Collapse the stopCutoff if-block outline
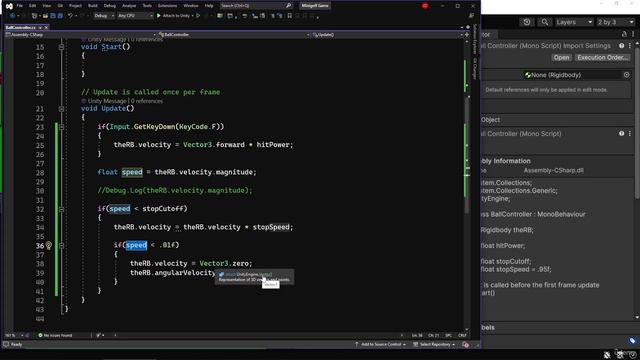640x360 pixels. pos(61,209)
